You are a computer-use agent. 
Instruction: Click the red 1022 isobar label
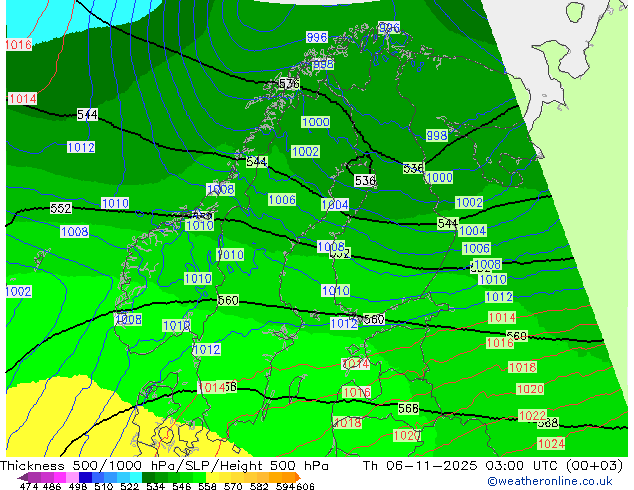(x=533, y=416)
